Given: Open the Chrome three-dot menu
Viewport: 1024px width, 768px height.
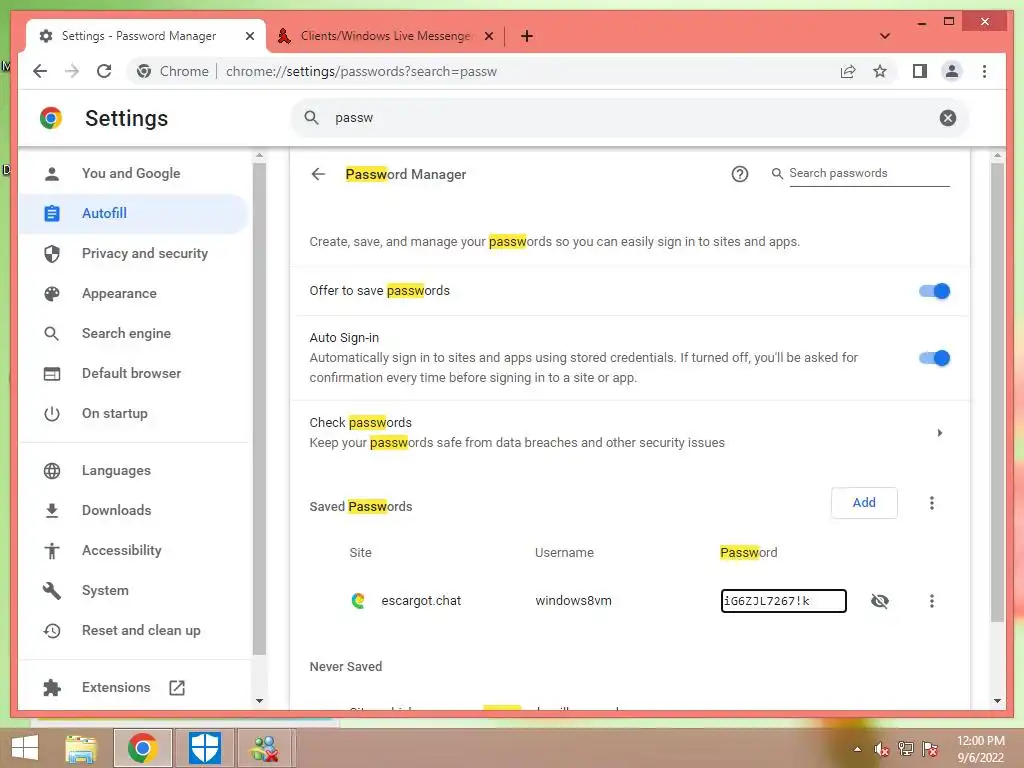Looking at the screenshot, I should tap(984, 71).
